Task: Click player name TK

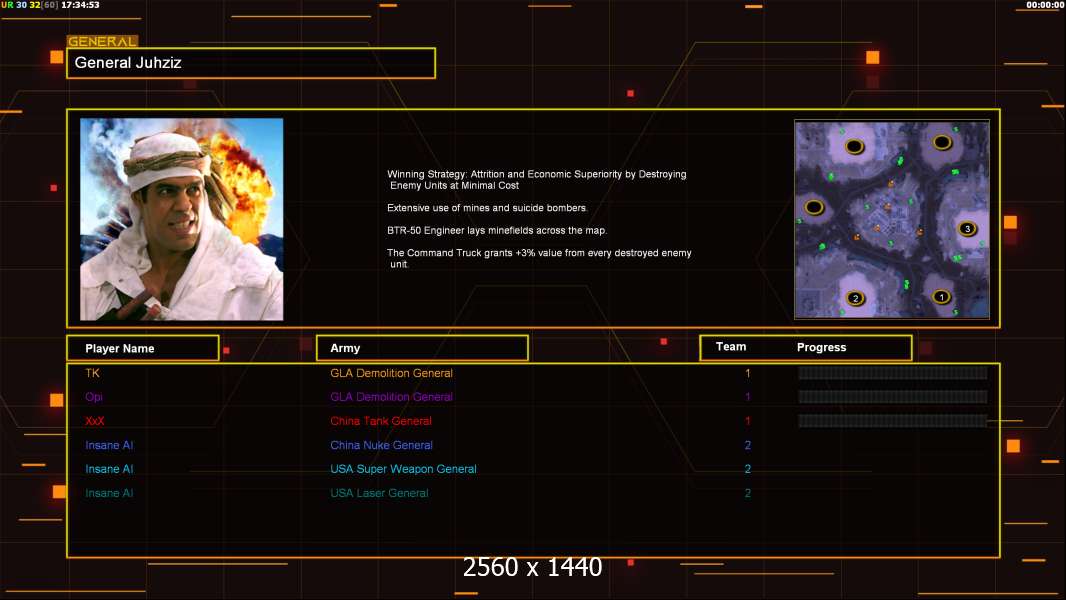Action: 92,373
